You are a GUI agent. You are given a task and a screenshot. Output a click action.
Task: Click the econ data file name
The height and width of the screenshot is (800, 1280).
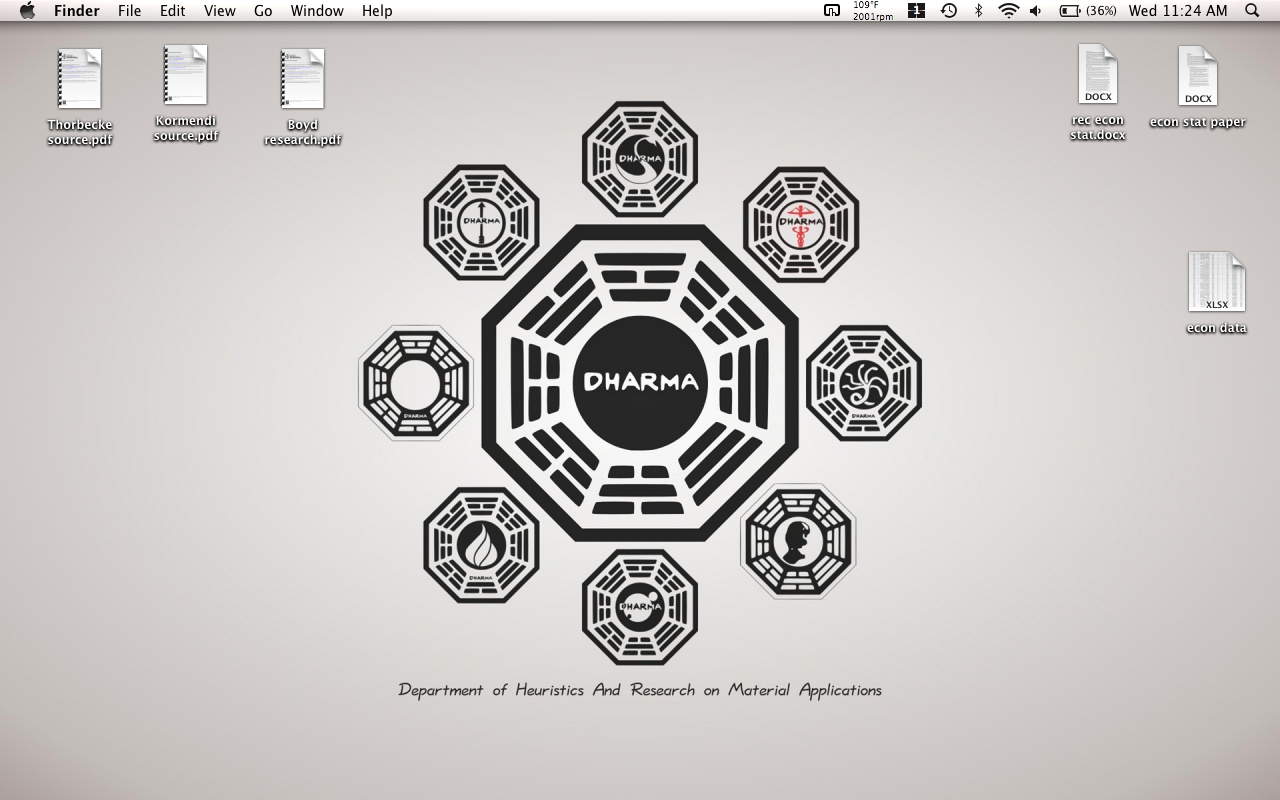click(1217, 328)
